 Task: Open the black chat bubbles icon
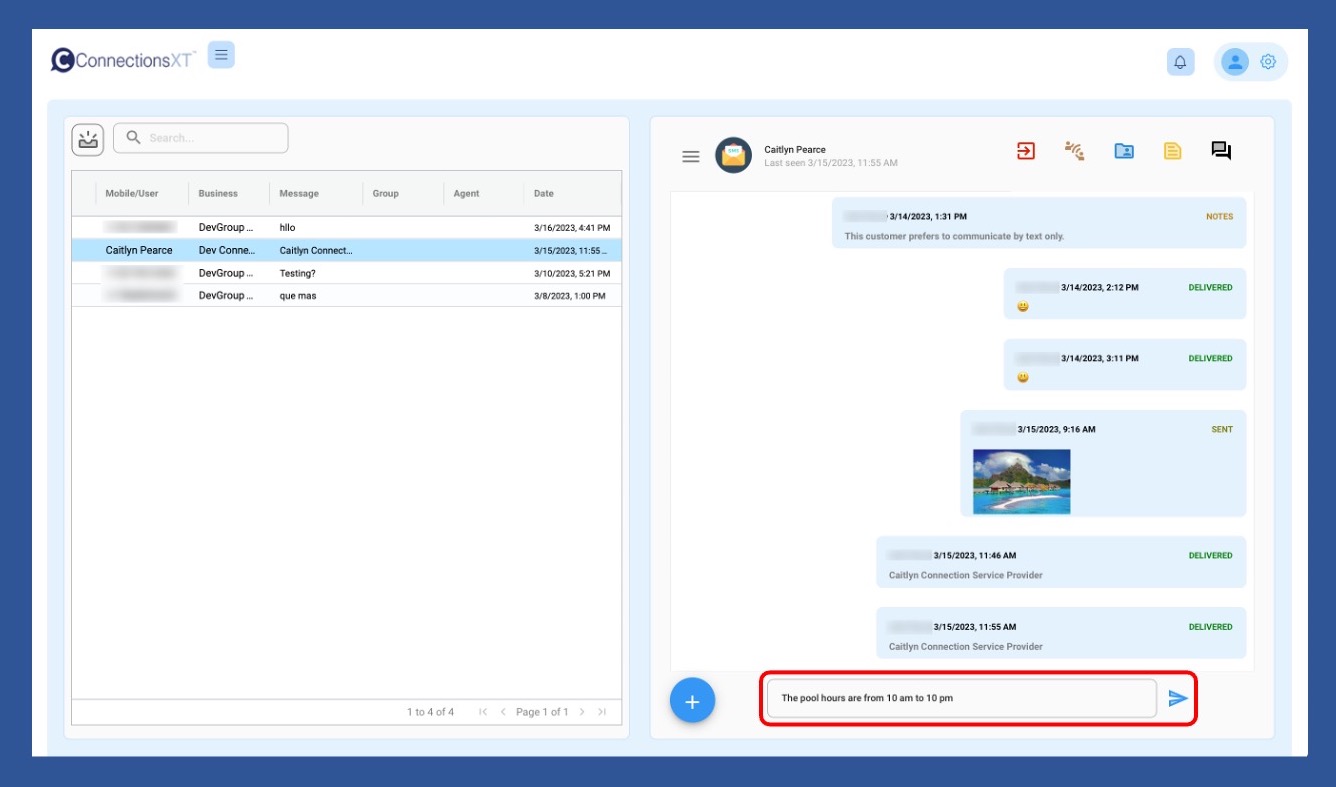point(1221,151)
